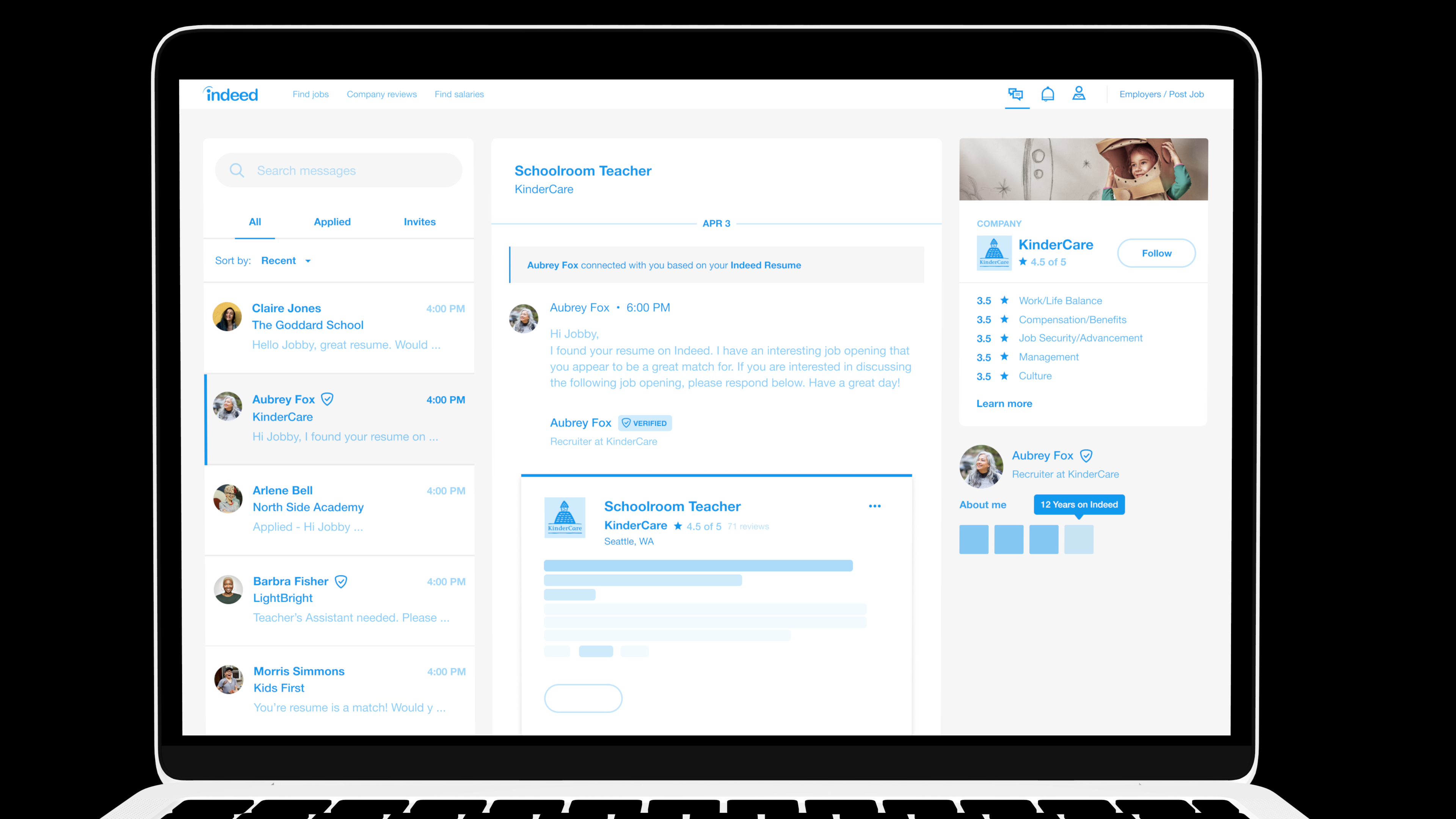Click the search messages magnifying glass icon
This screenshot has width=1456, height=819.
[237, 170]
